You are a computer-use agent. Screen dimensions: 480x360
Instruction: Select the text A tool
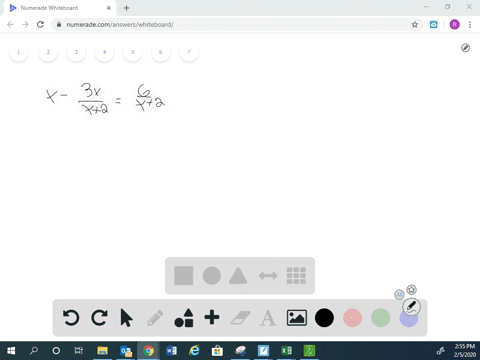[268, 318]
